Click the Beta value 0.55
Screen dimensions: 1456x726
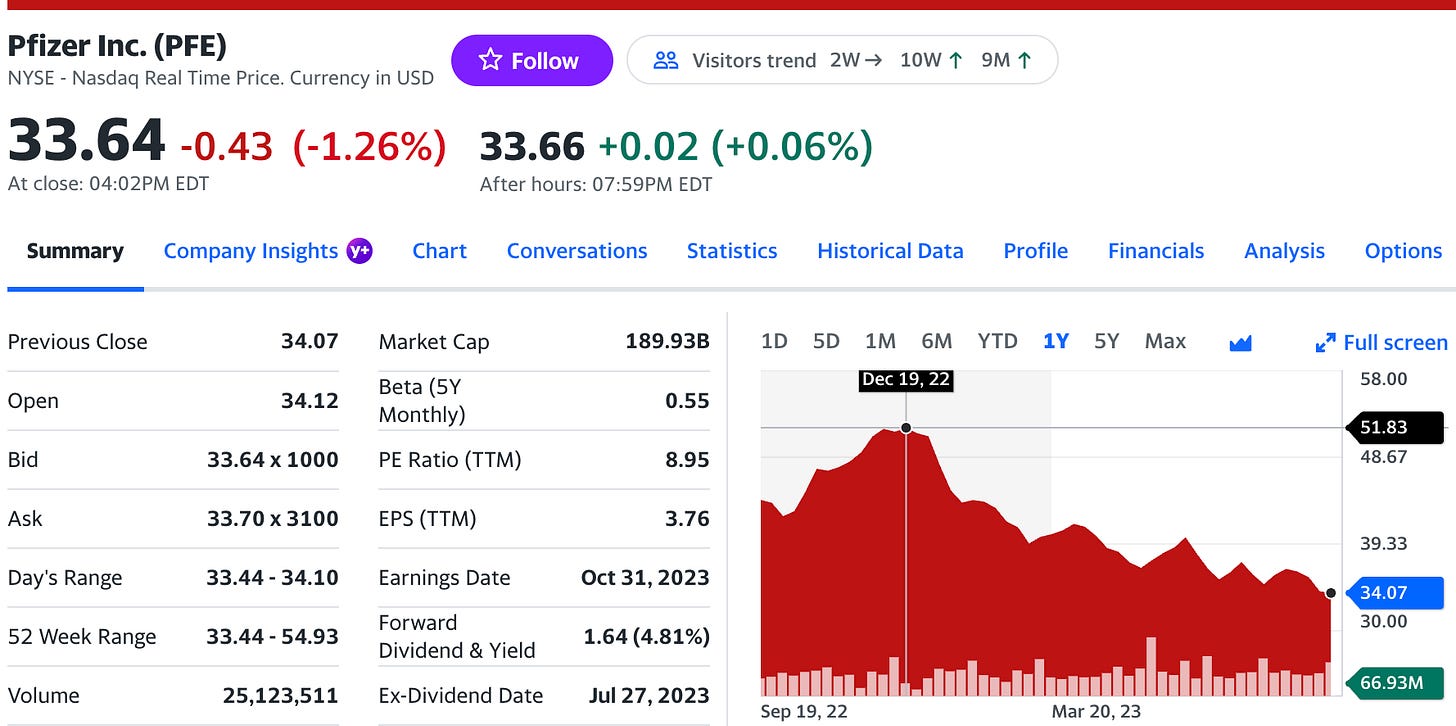pos(687,401)
